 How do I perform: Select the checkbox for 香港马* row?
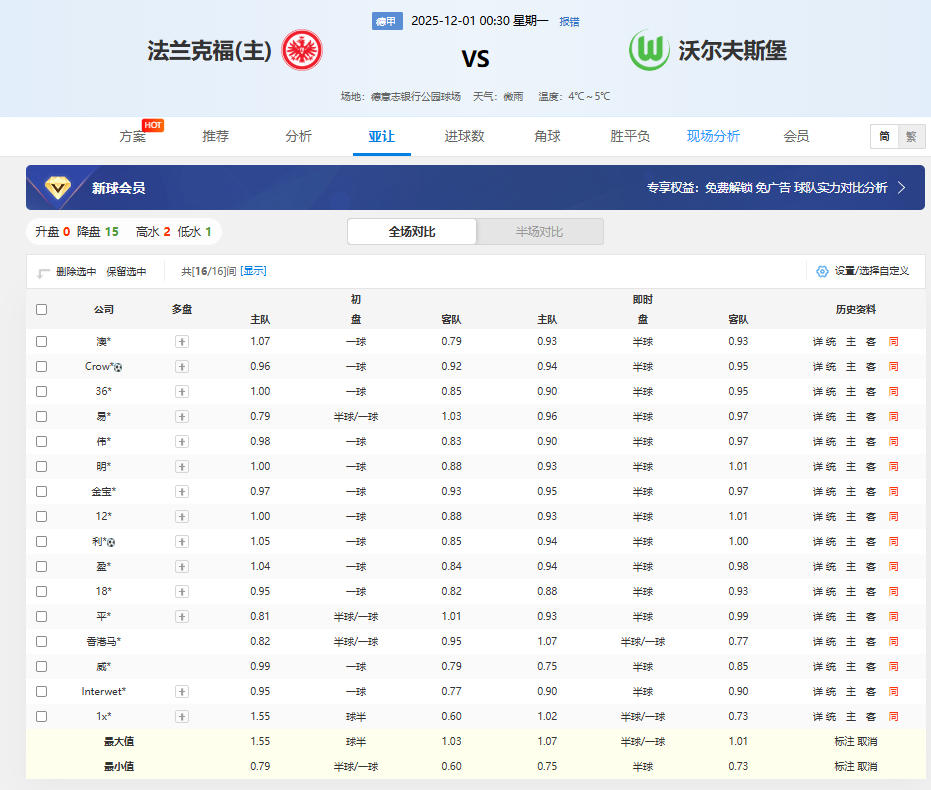click(x=41, y=641)
